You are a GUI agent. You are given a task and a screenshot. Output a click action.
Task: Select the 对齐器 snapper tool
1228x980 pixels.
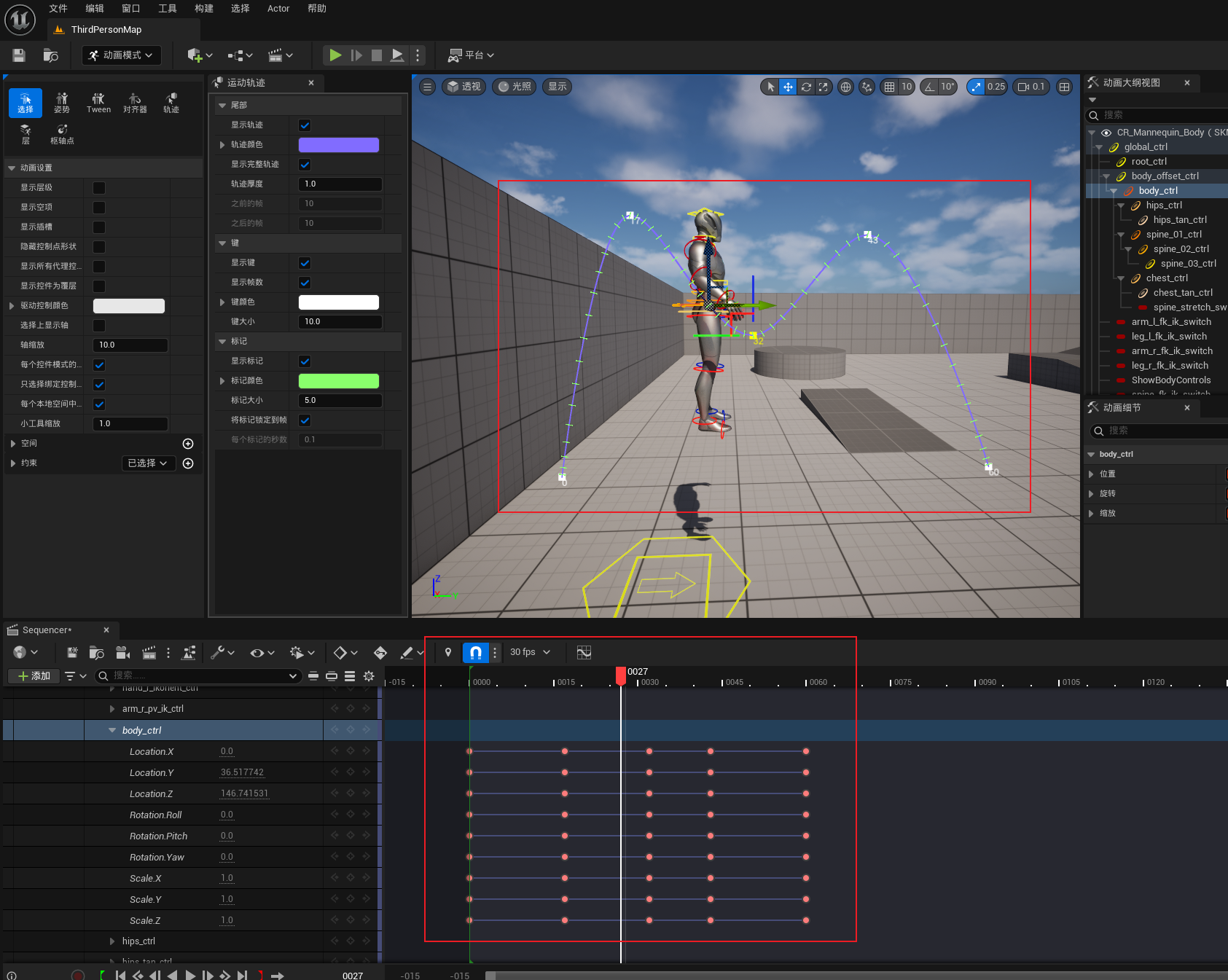135,103
